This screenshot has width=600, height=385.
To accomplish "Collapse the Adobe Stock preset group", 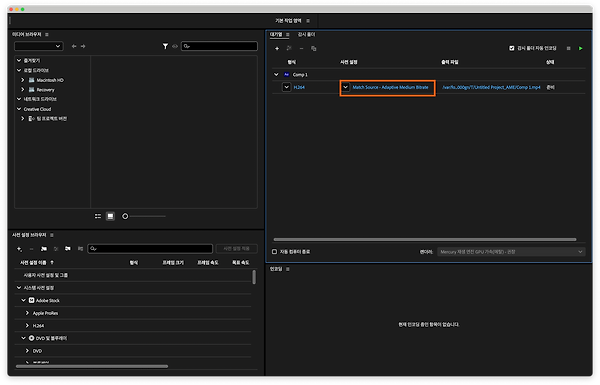I will [23, 301].
